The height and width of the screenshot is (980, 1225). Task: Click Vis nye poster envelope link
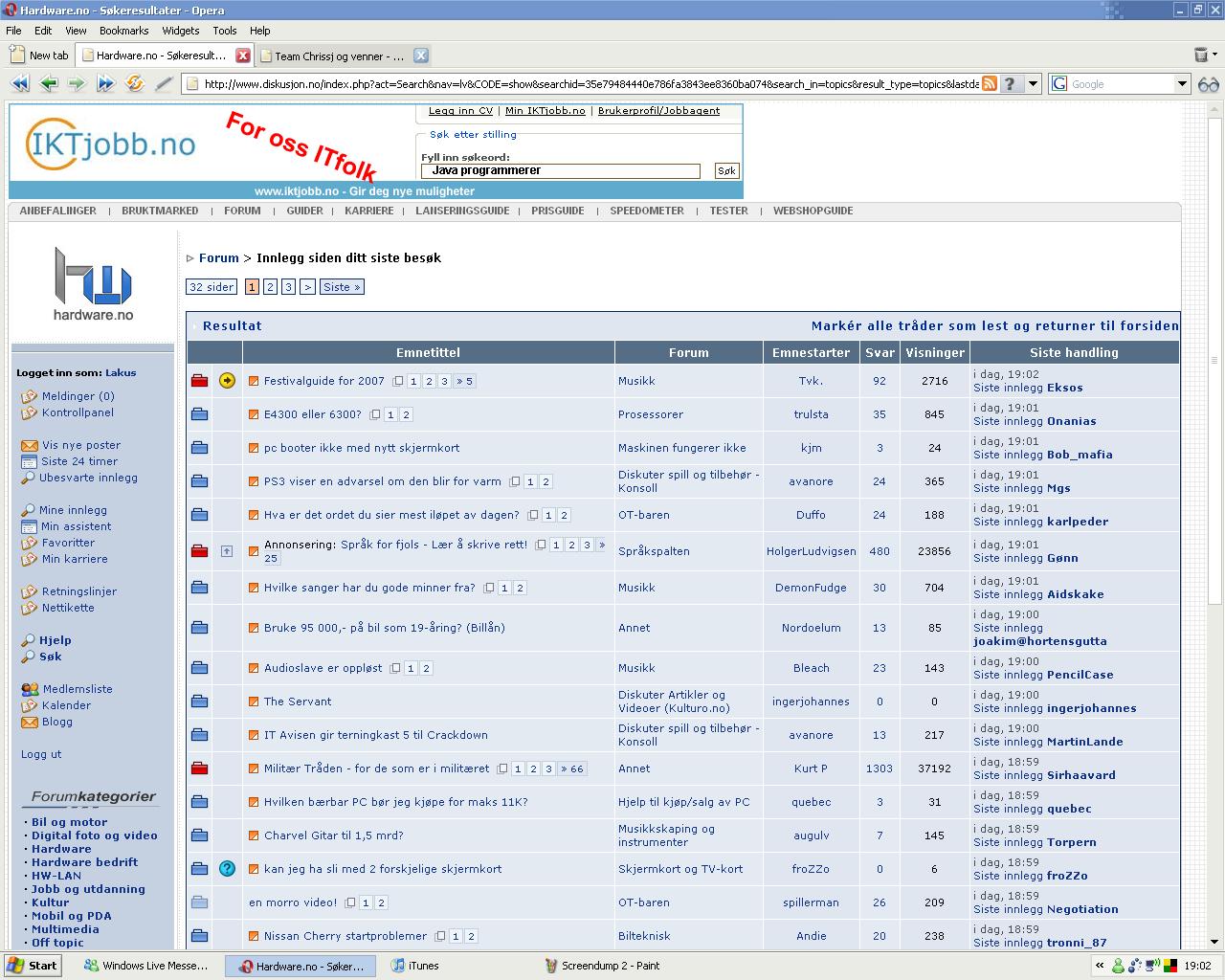pos(81,445)
